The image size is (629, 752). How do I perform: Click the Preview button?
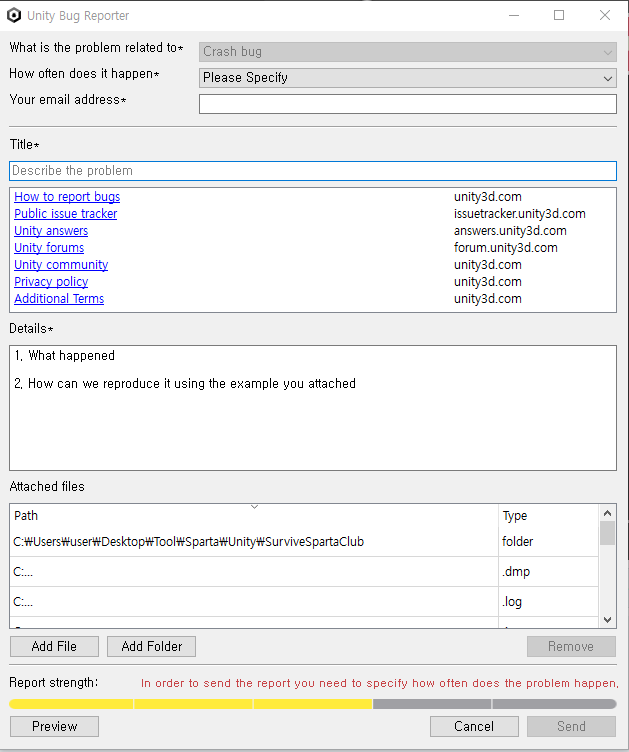(54, 726)
